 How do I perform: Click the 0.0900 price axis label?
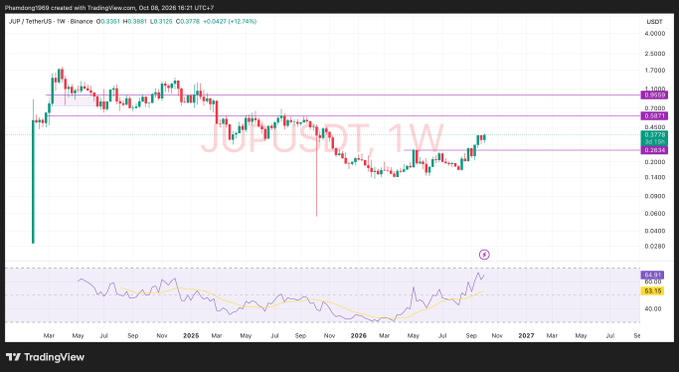[655, 196]
